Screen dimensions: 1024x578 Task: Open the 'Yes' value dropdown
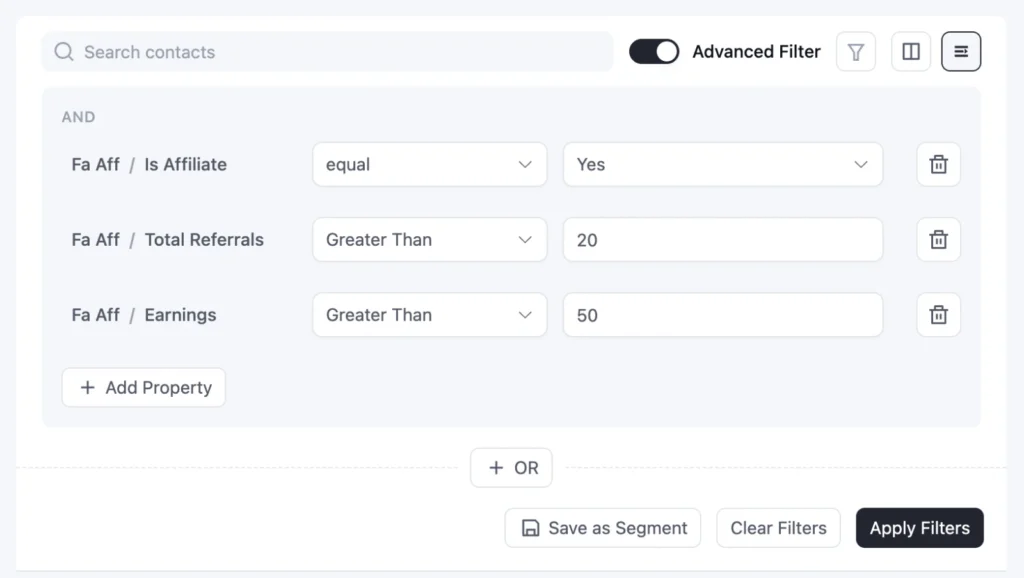(723, 165)
